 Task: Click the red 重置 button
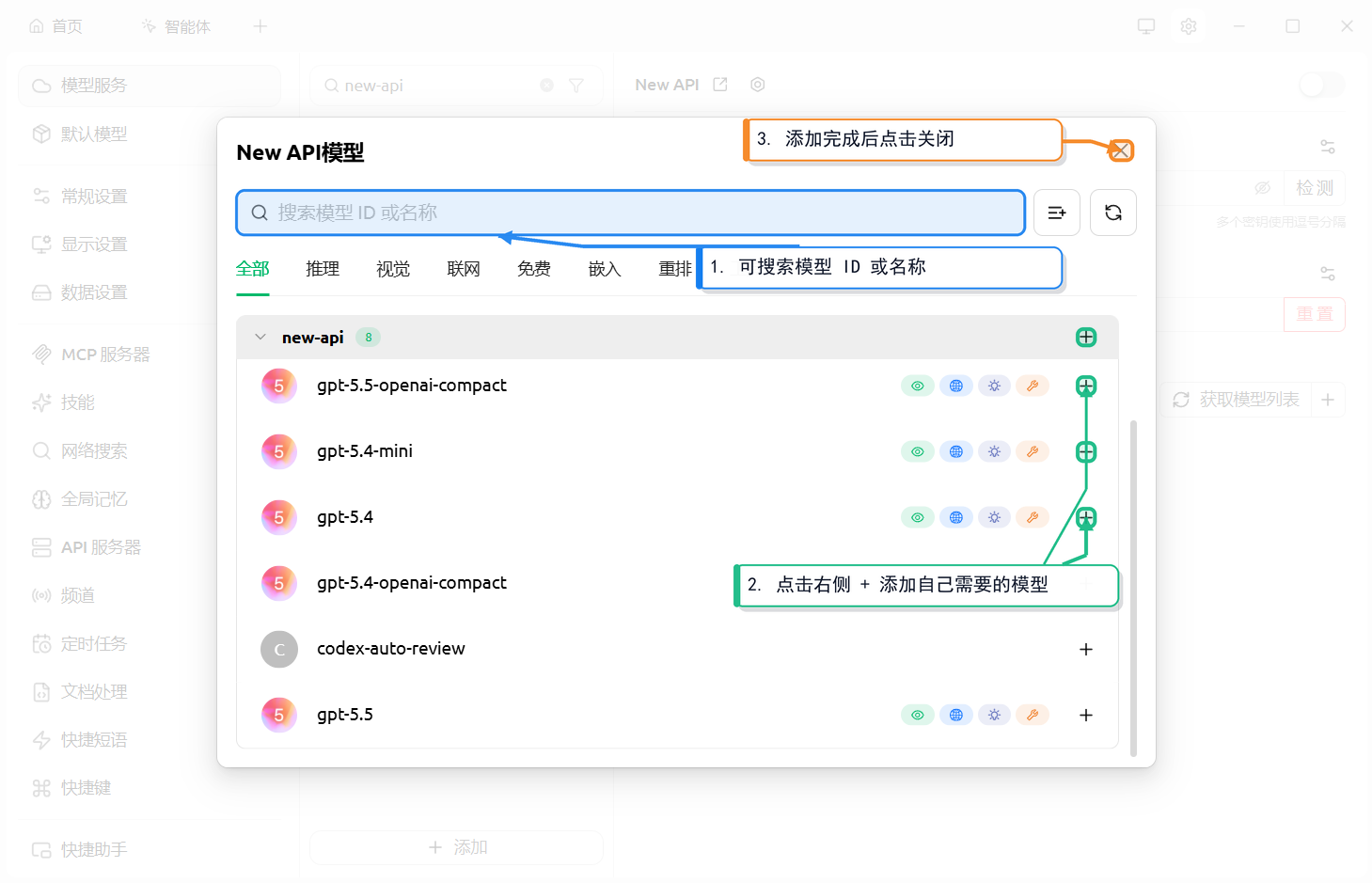pos(1315,314)
